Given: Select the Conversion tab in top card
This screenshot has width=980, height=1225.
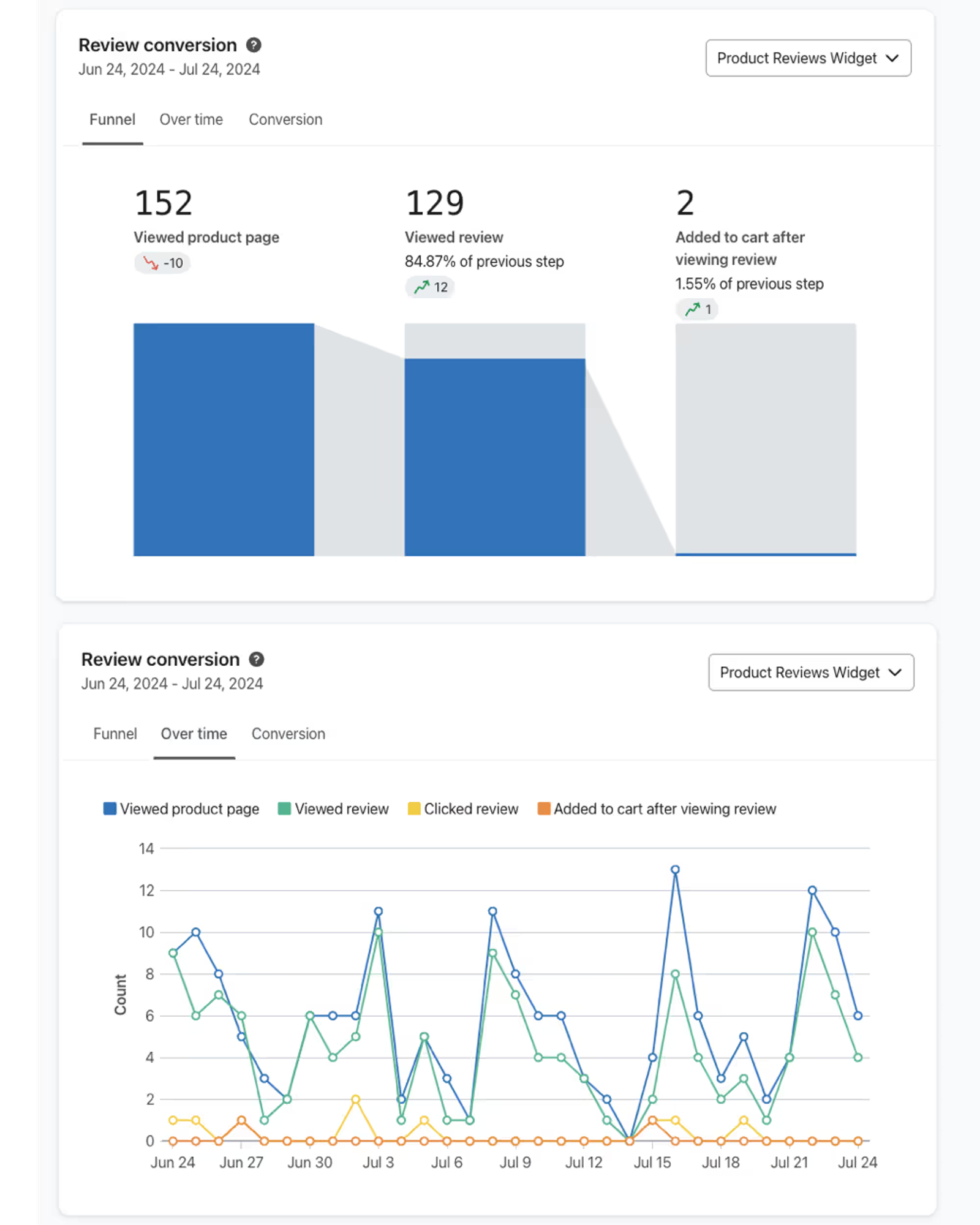Looking at the screenshot, I should pos(285,120).
